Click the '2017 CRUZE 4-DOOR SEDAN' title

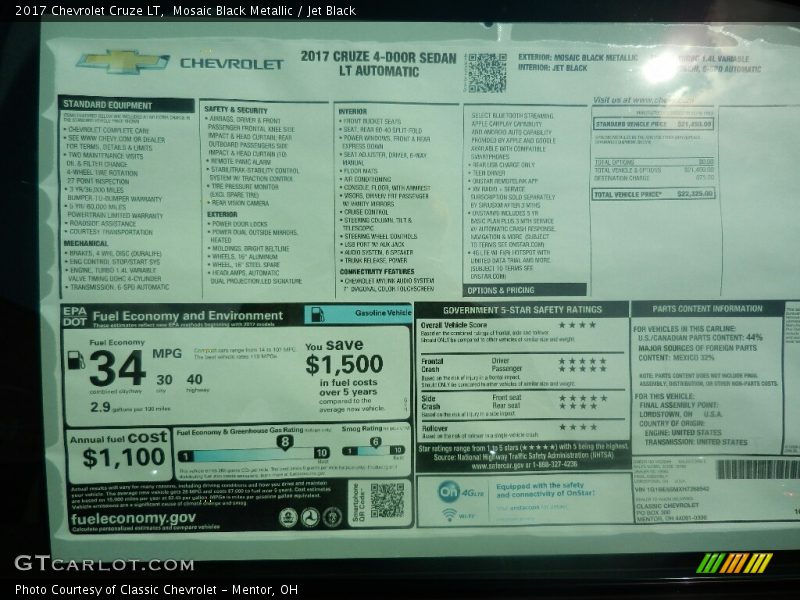(x=379, y=57)
